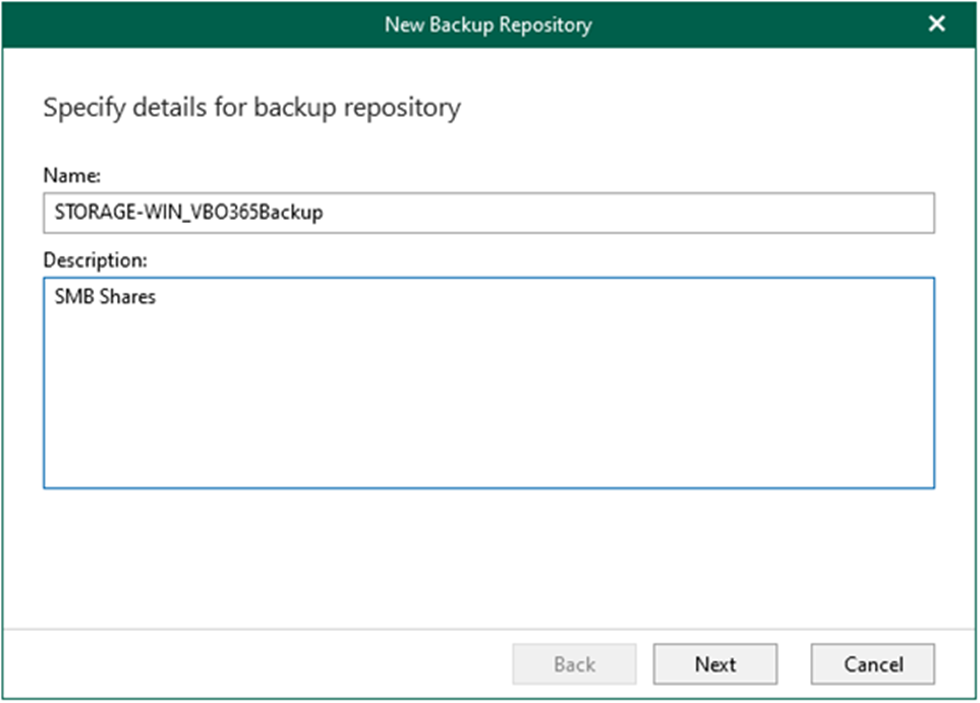Place cursor on the SMB Shares text

tap(105, 297)
